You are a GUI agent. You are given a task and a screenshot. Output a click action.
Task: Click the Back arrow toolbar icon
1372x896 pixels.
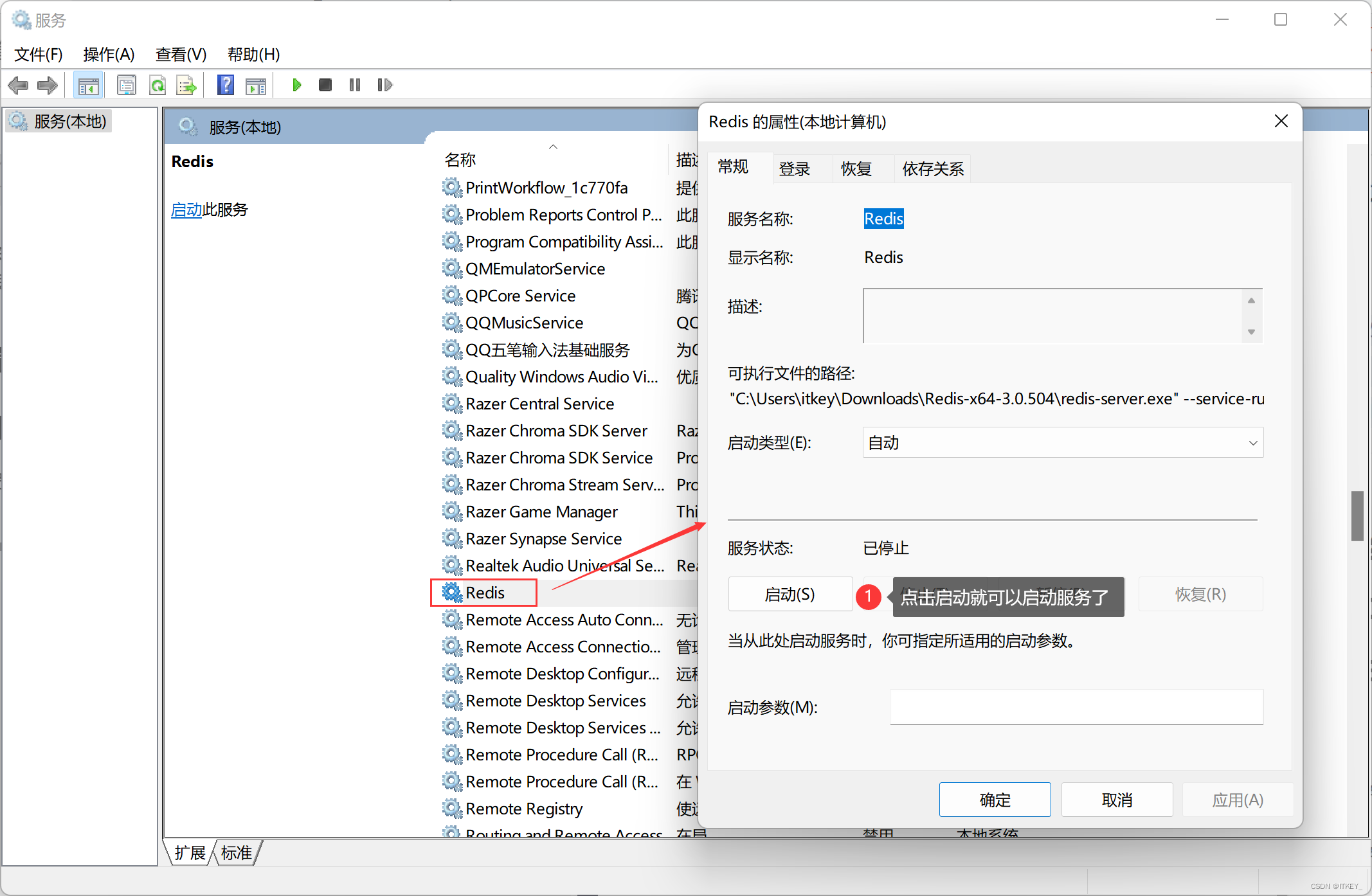pos(18,85)
